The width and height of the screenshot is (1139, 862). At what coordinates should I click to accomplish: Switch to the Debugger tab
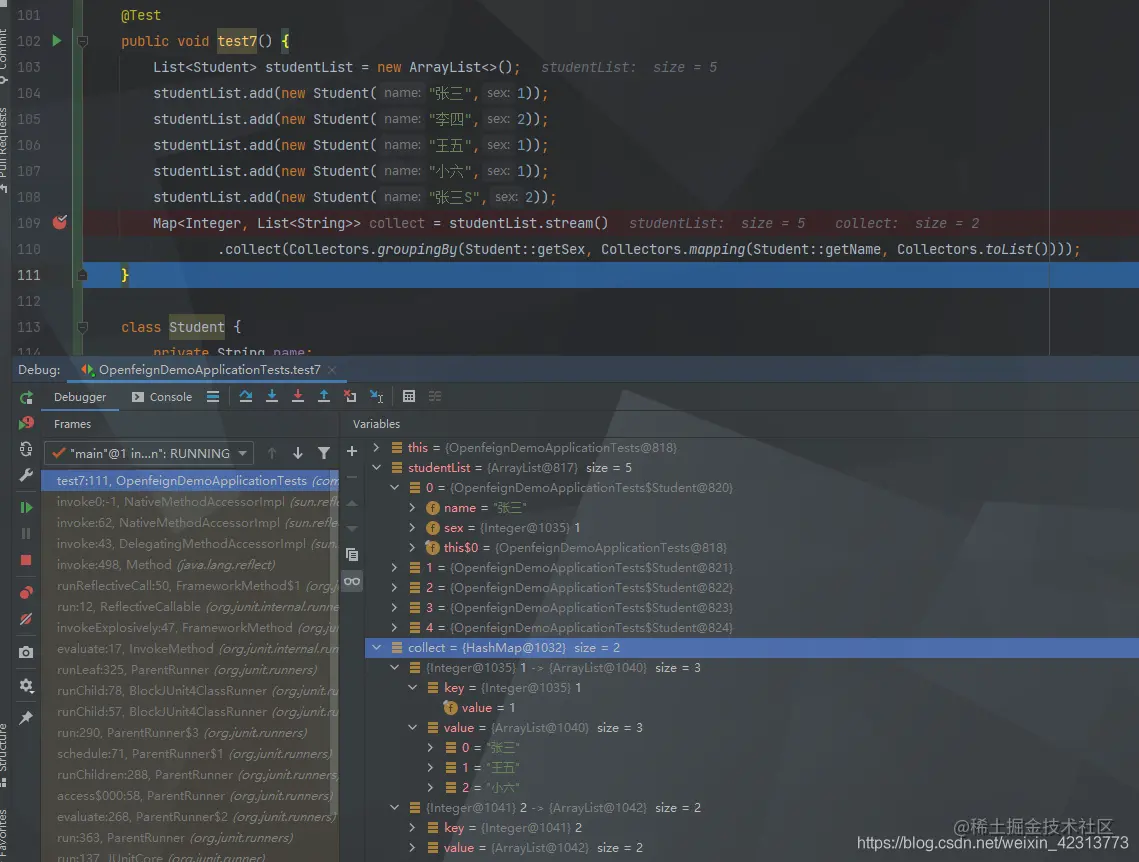click(80, 397)
